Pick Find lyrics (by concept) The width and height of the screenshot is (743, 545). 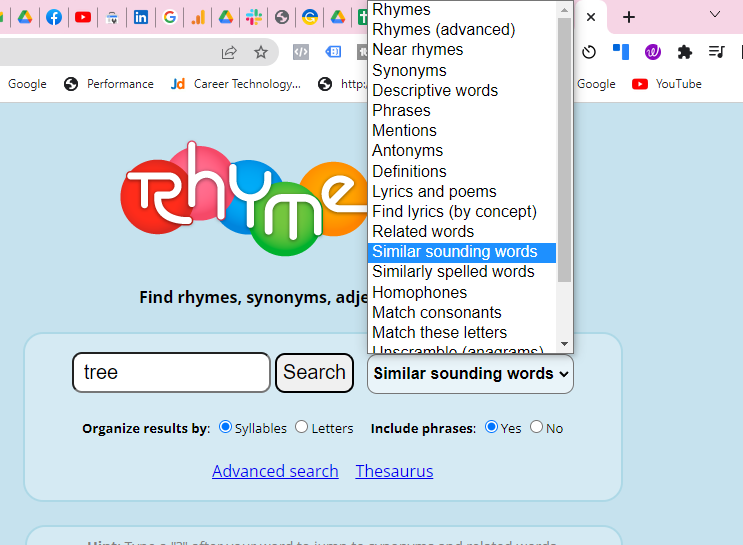click(x=462, y=211)
